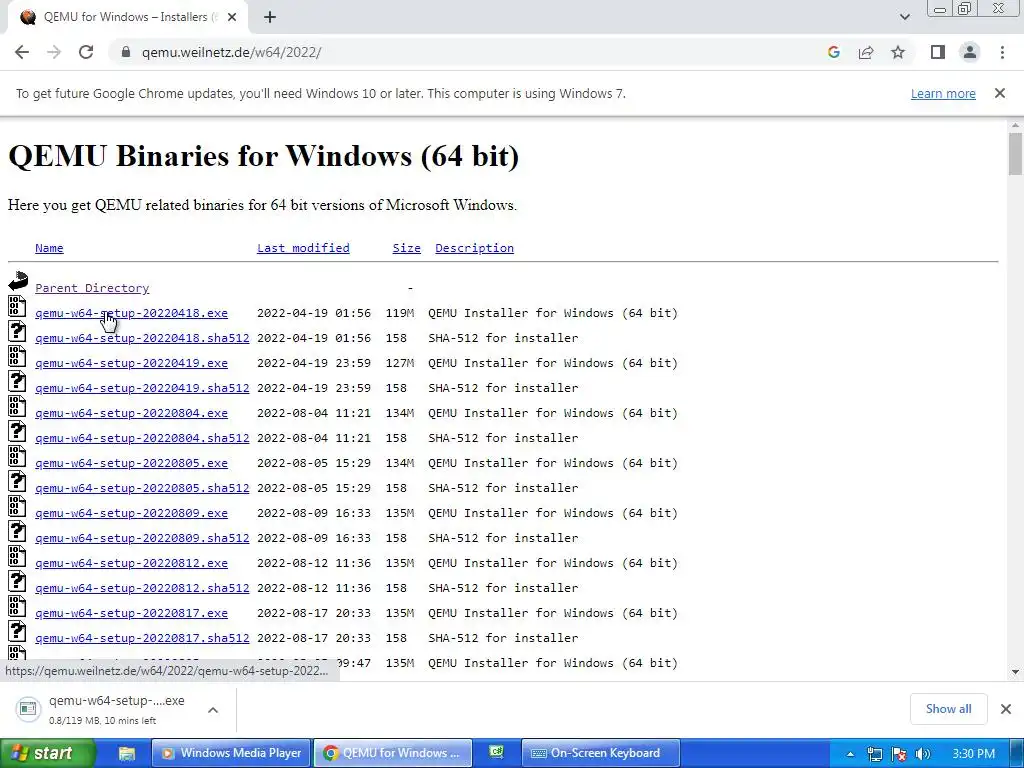Close the downloads bar

pyautogui.click(x=1006, y=709)
